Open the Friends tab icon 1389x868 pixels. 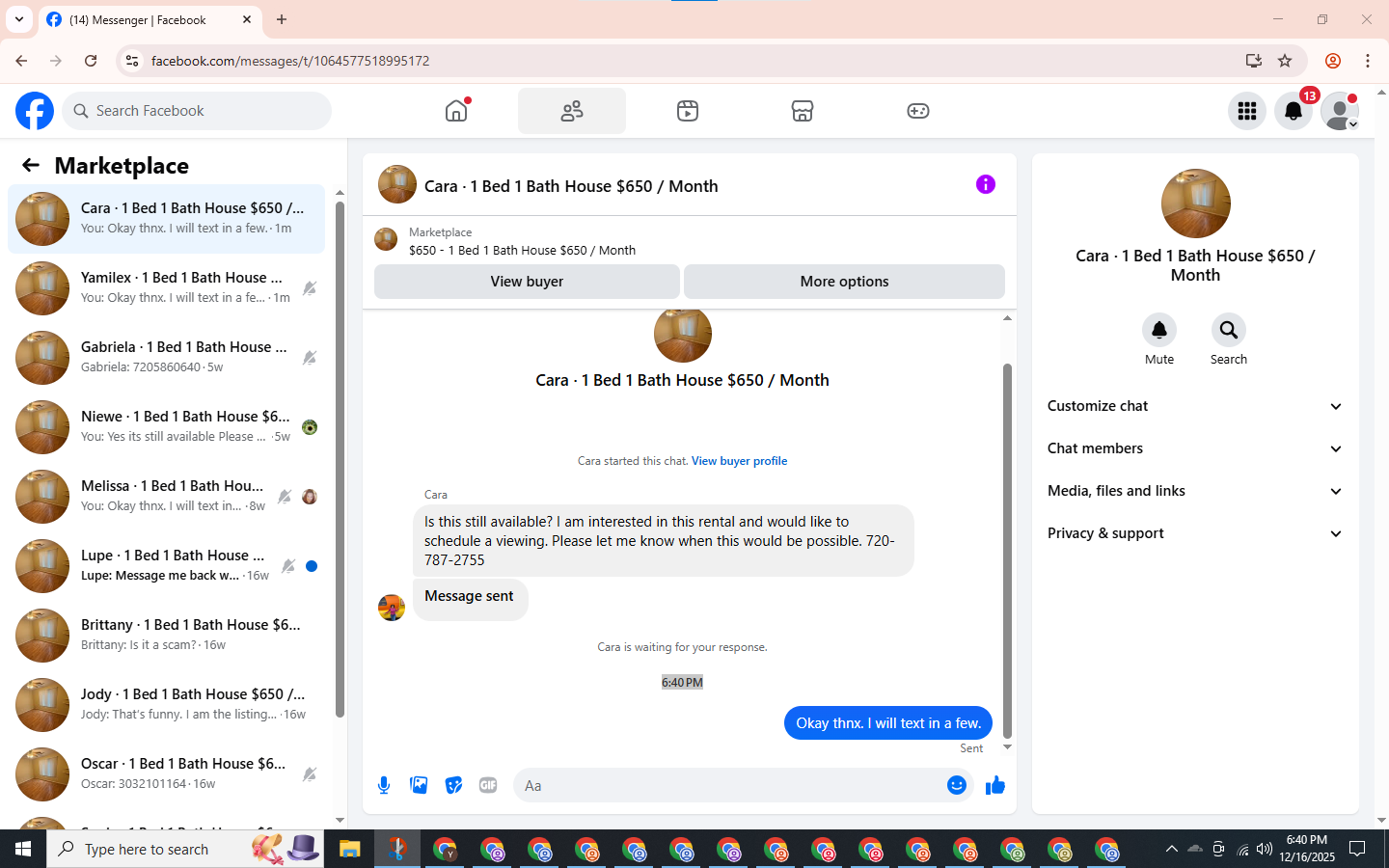click(572, 111)
